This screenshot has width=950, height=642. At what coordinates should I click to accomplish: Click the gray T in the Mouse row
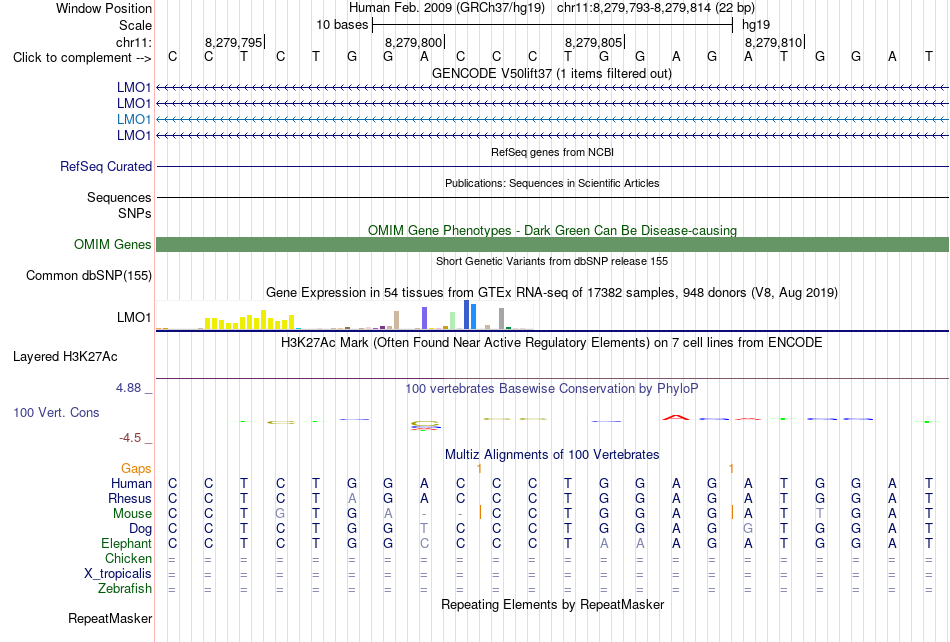pyautogui.click(x=820, y=514)
